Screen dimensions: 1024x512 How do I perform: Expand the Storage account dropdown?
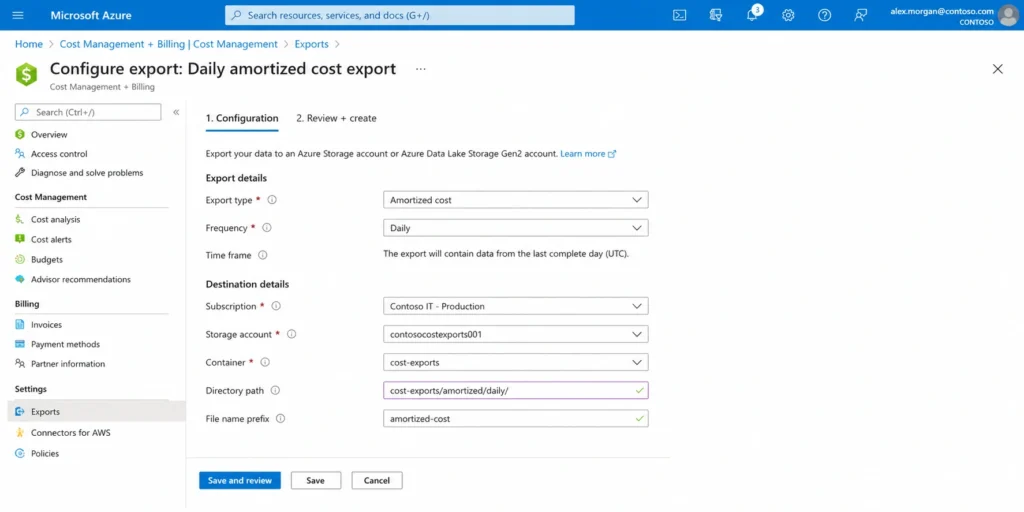point(515,334)
